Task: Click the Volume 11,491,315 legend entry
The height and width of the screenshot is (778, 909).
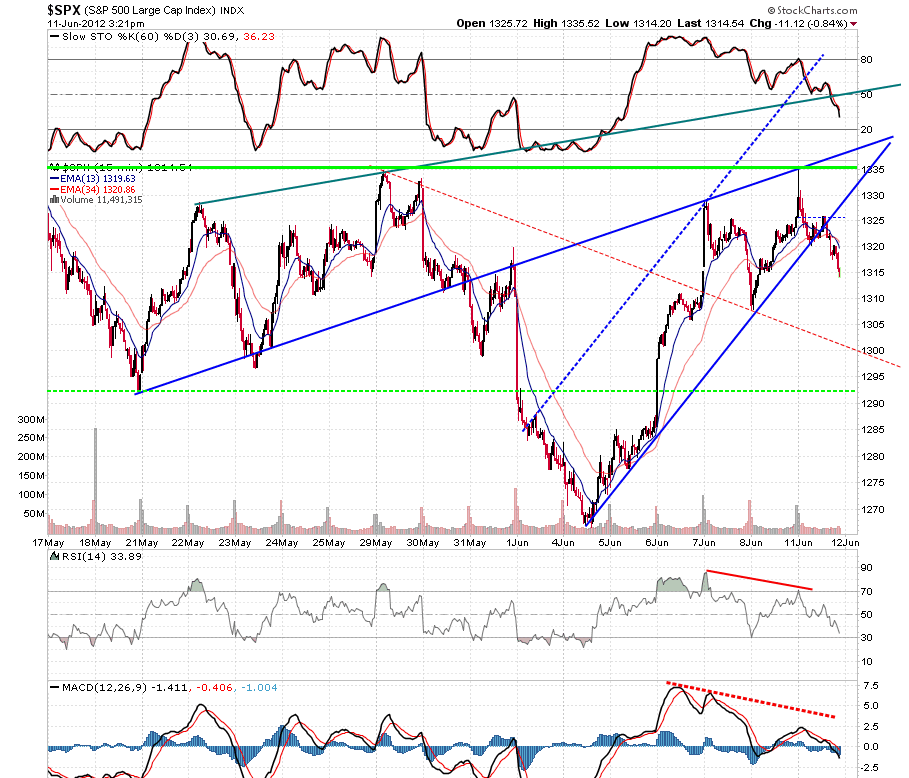Action: [x=101, y=200]
